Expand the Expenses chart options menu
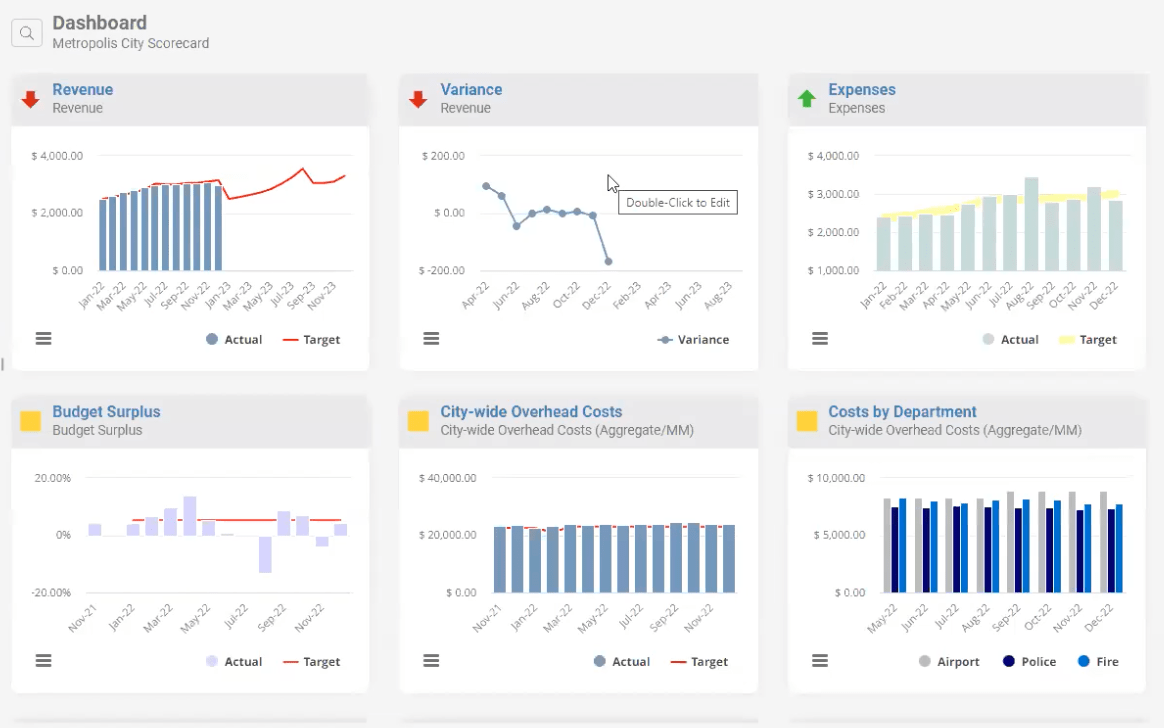 (x=820, y=339)
